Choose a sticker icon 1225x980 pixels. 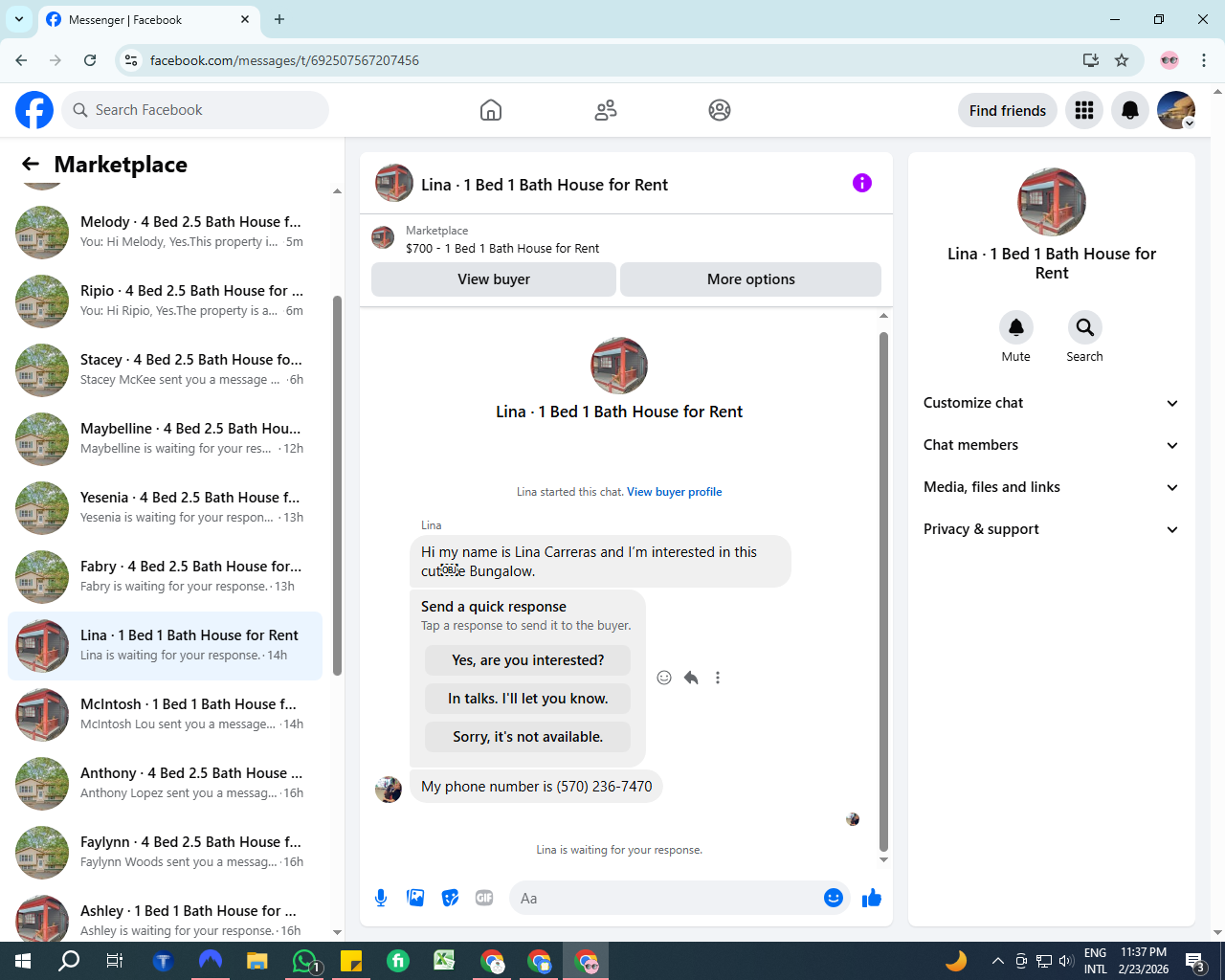pos(450,898)
